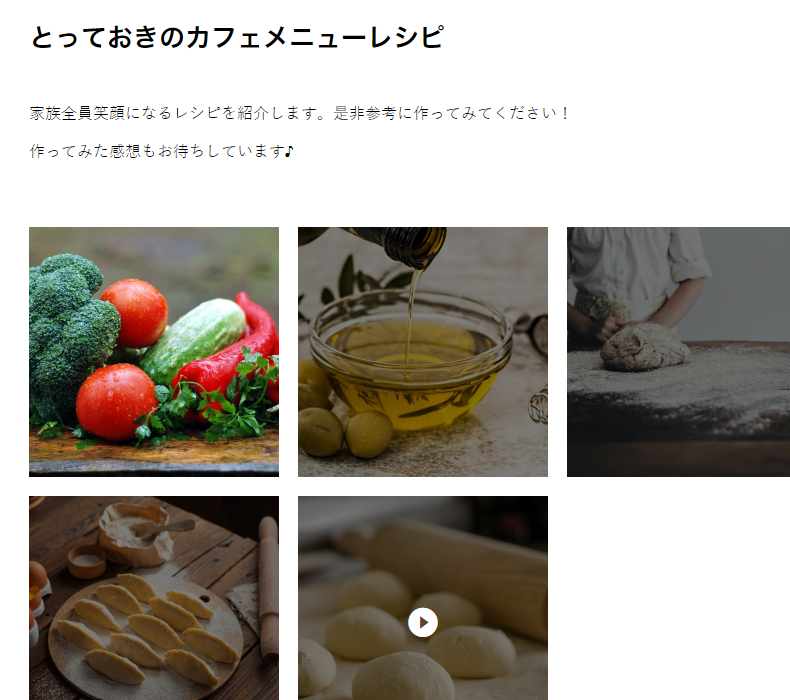
Task: Open the baker kneading dough photo
Action: tap(678, 352)
